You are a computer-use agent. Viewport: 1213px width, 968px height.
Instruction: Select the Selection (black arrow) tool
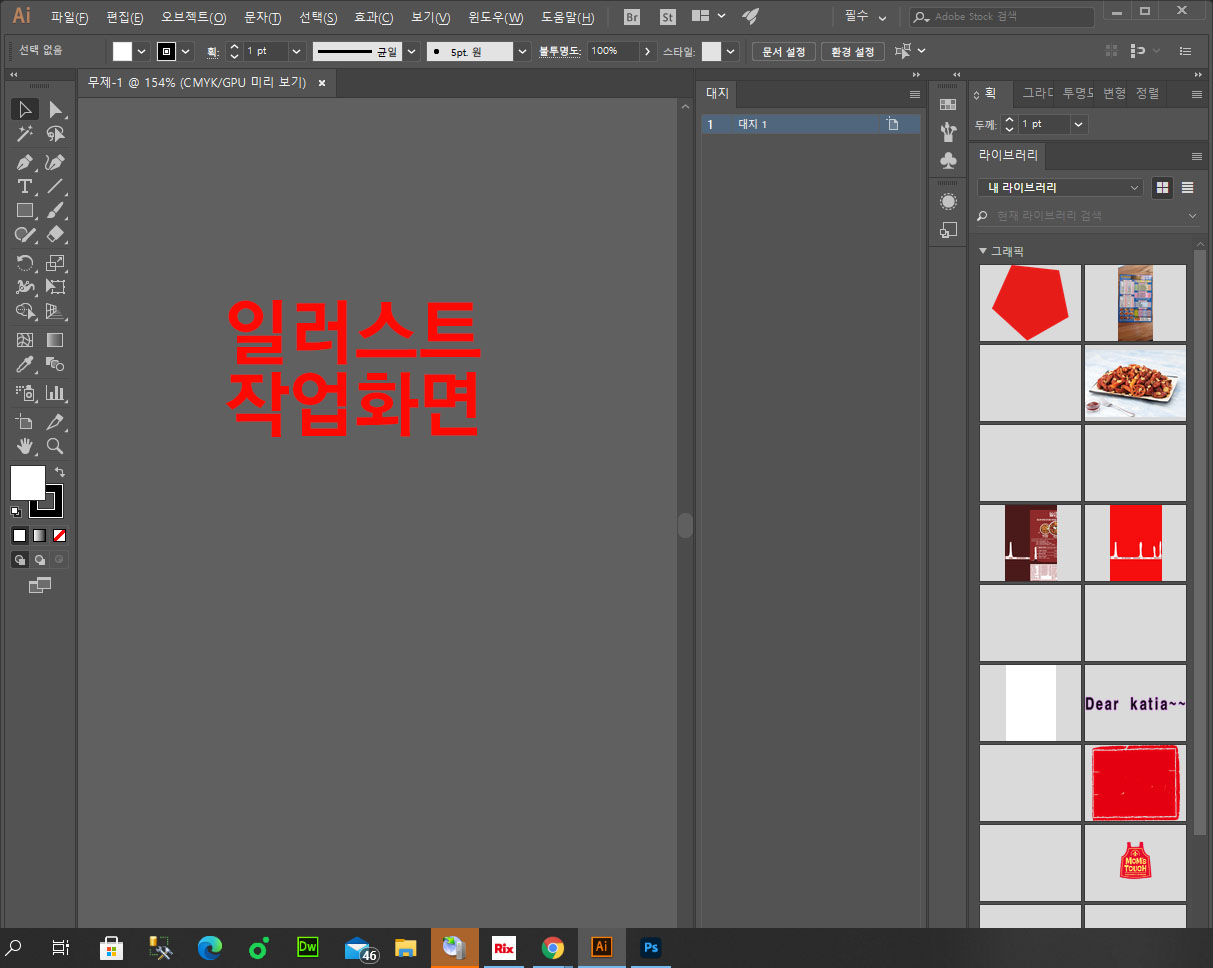[25, 110]
